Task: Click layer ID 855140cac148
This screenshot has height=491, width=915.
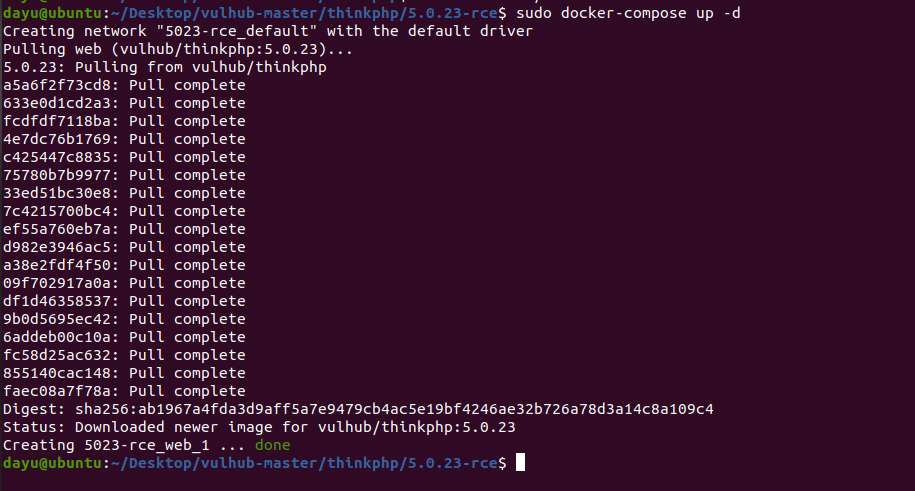Action: [x=57, y=373]
